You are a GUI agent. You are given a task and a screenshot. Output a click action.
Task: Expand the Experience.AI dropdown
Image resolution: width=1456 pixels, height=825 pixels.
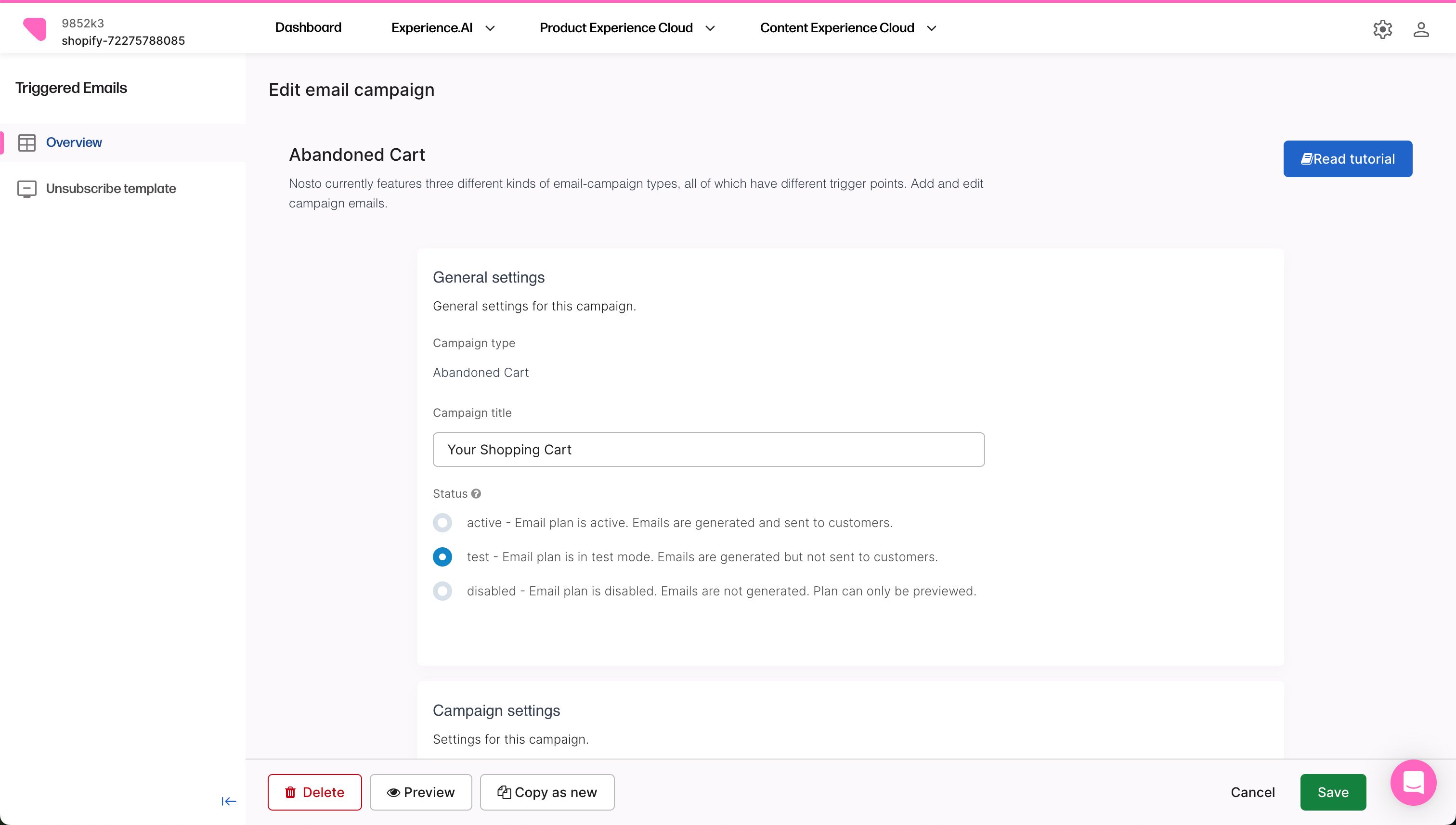click(x=491, y=28)
